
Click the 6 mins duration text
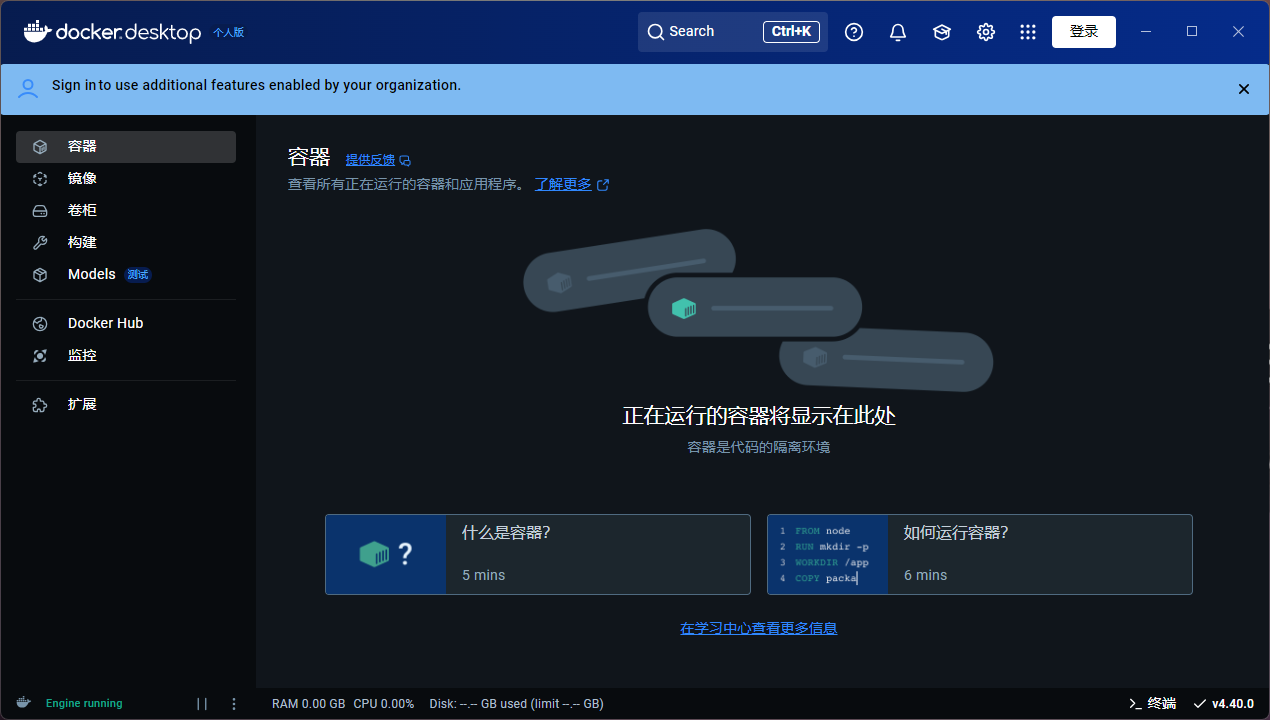926,575
